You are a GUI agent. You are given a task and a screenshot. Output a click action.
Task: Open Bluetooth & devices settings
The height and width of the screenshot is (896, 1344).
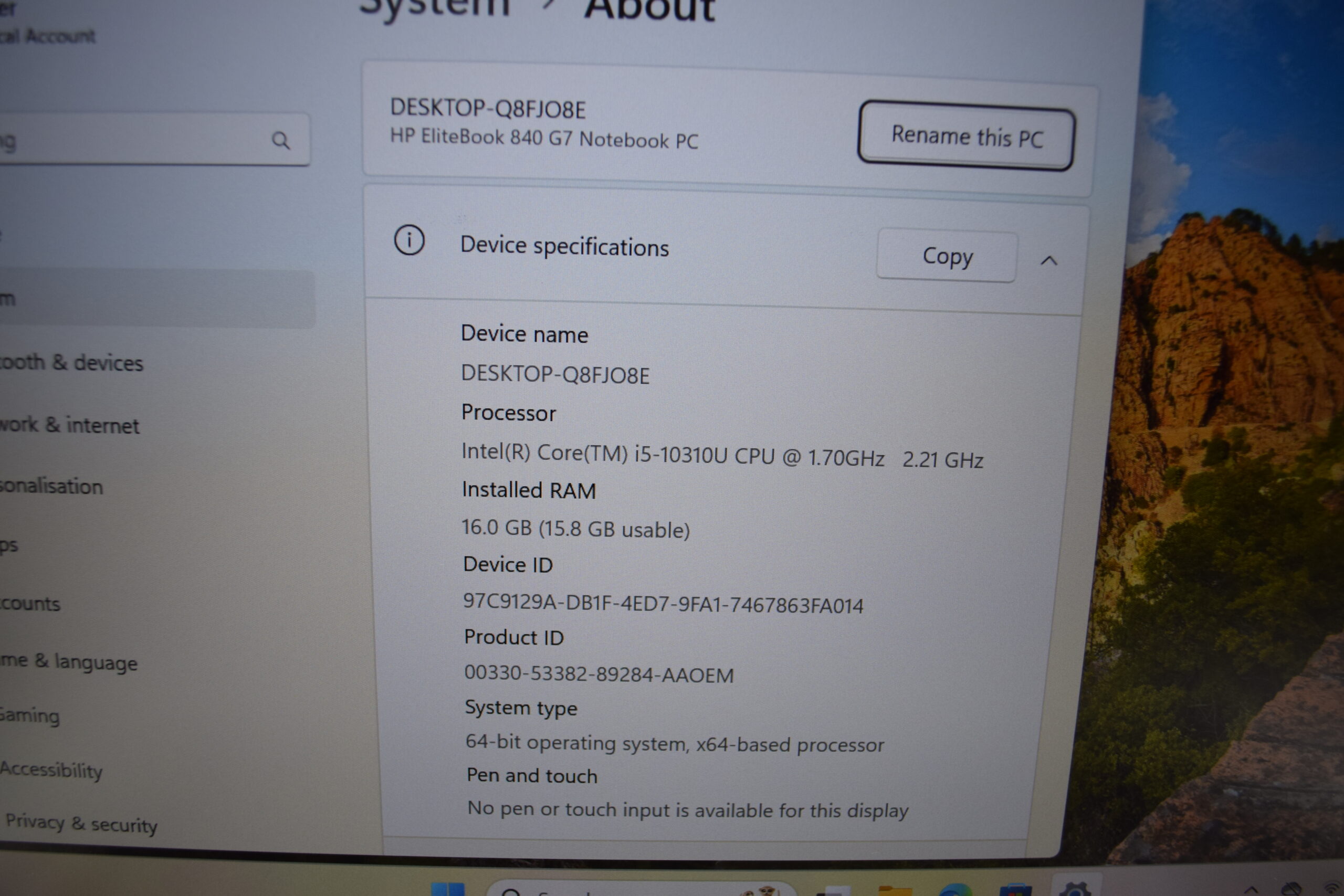pos(71,362)
